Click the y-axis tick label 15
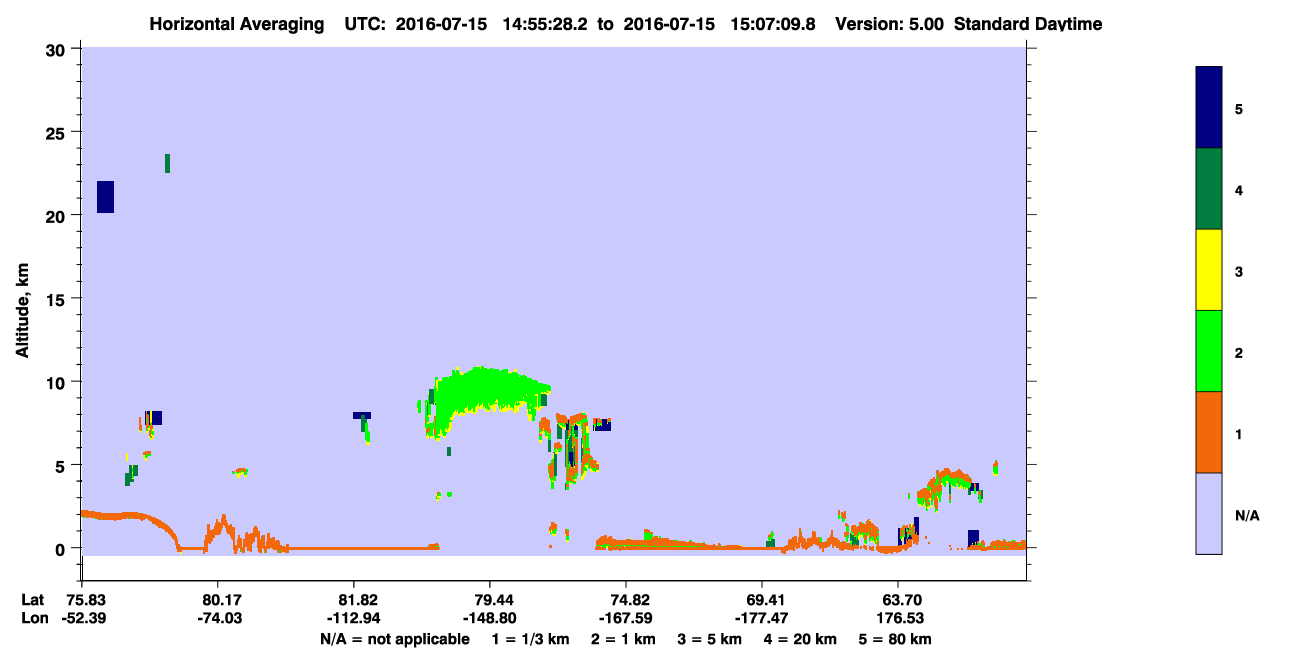 click(x=57, y=299)
